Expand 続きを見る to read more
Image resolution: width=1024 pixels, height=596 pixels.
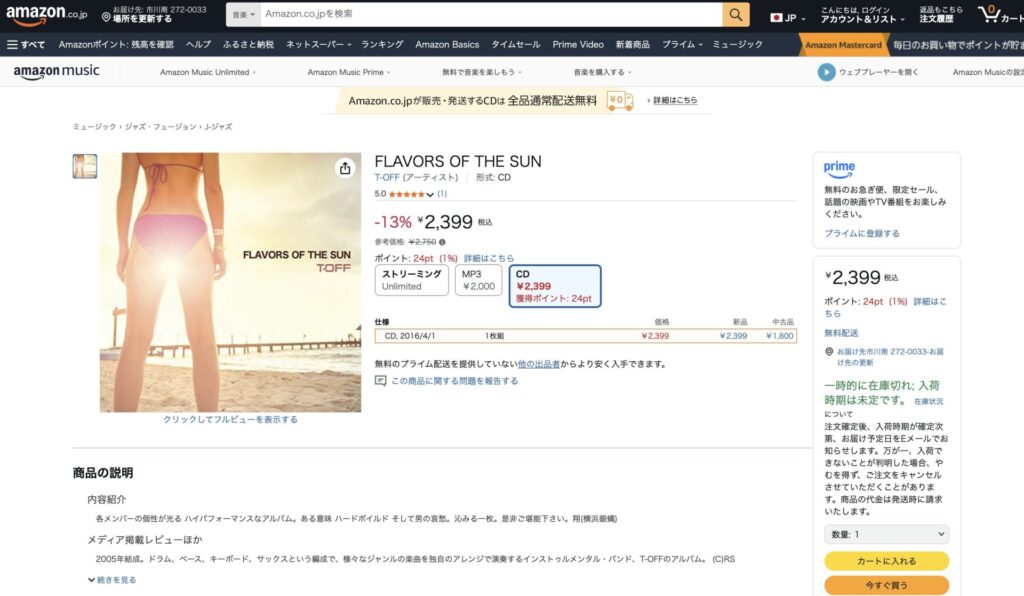(112, 580)
